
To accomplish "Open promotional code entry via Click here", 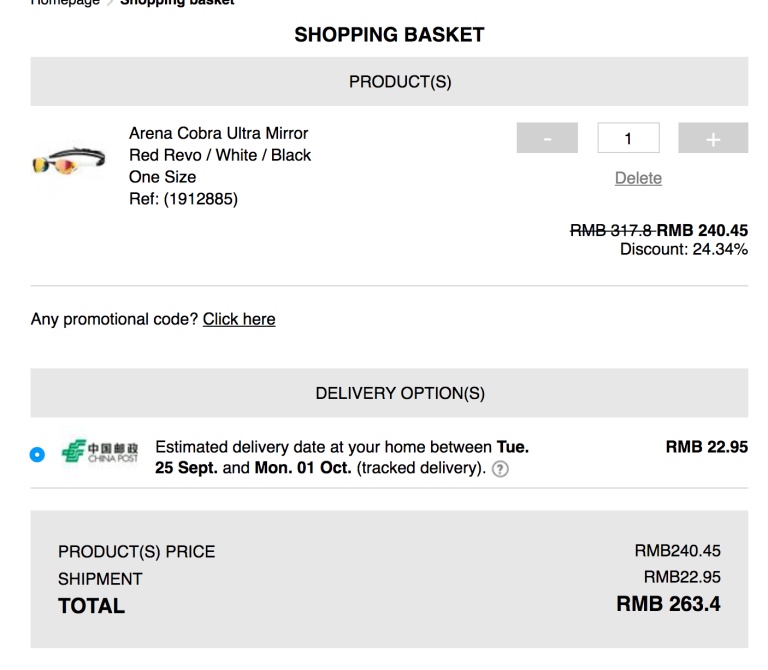I will [239, 319].
